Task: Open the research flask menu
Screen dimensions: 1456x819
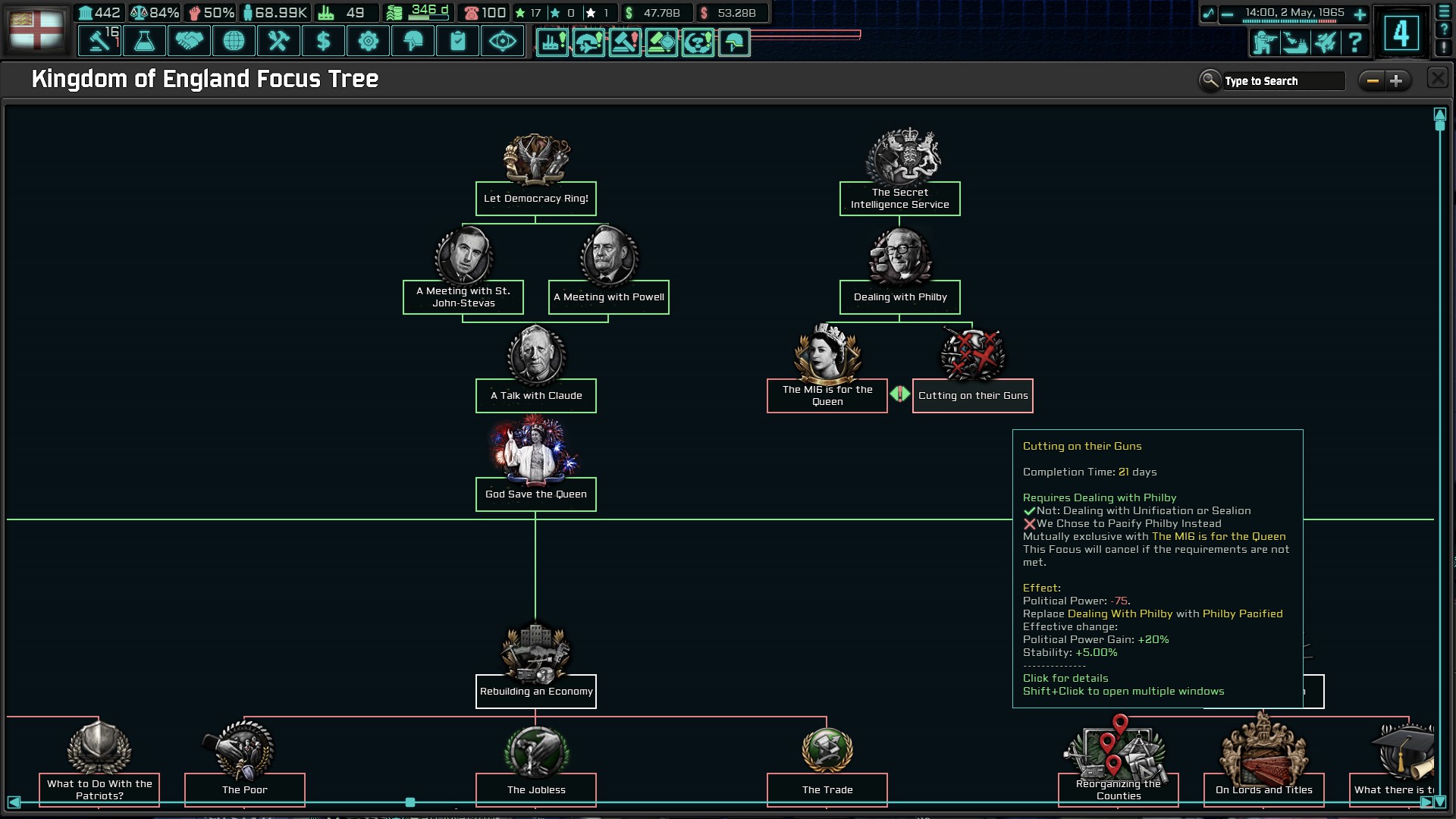Action: (x=144, y=41)
